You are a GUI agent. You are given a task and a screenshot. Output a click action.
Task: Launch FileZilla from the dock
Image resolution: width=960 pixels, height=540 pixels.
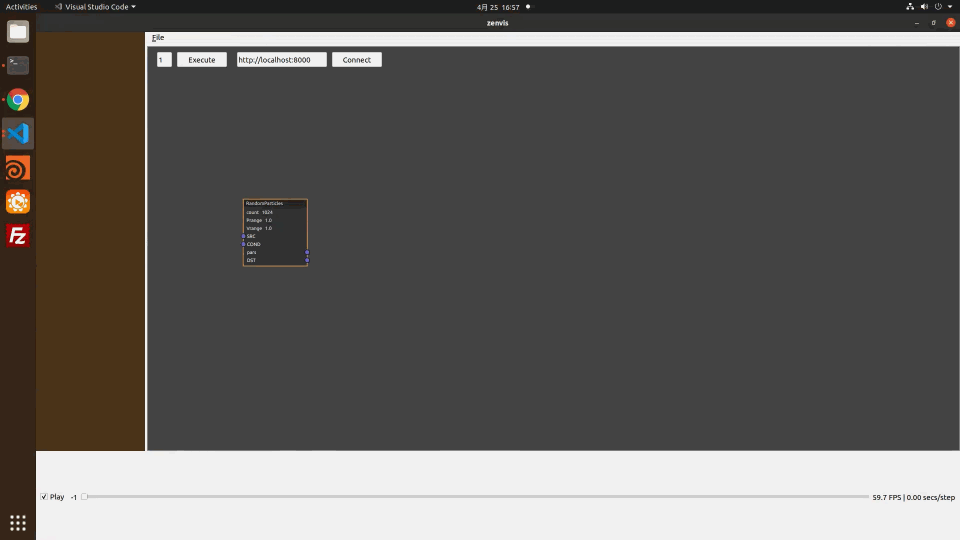tap(18, 236)
